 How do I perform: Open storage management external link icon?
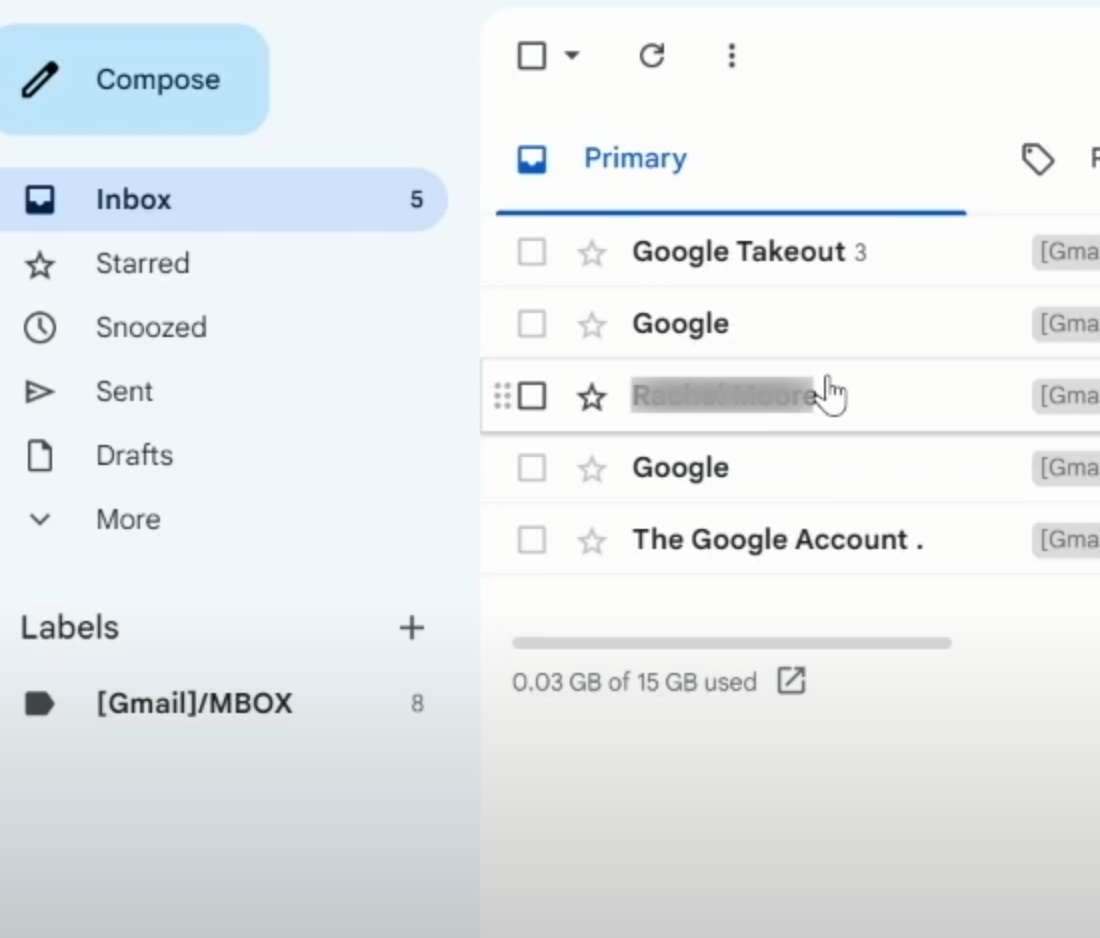(x=791, y=681)
